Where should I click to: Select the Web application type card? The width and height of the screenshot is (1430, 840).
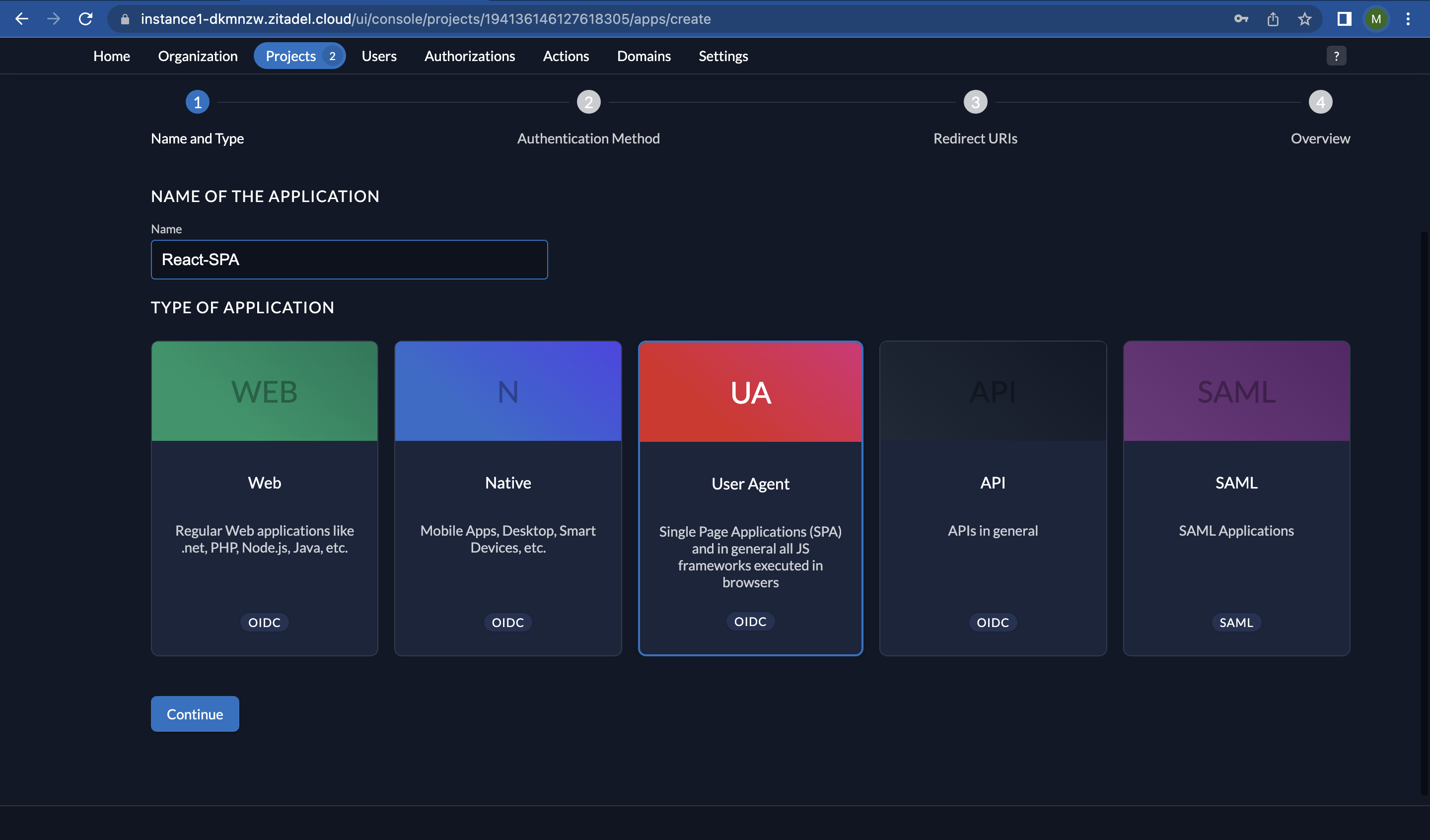(x=265, y=498)
